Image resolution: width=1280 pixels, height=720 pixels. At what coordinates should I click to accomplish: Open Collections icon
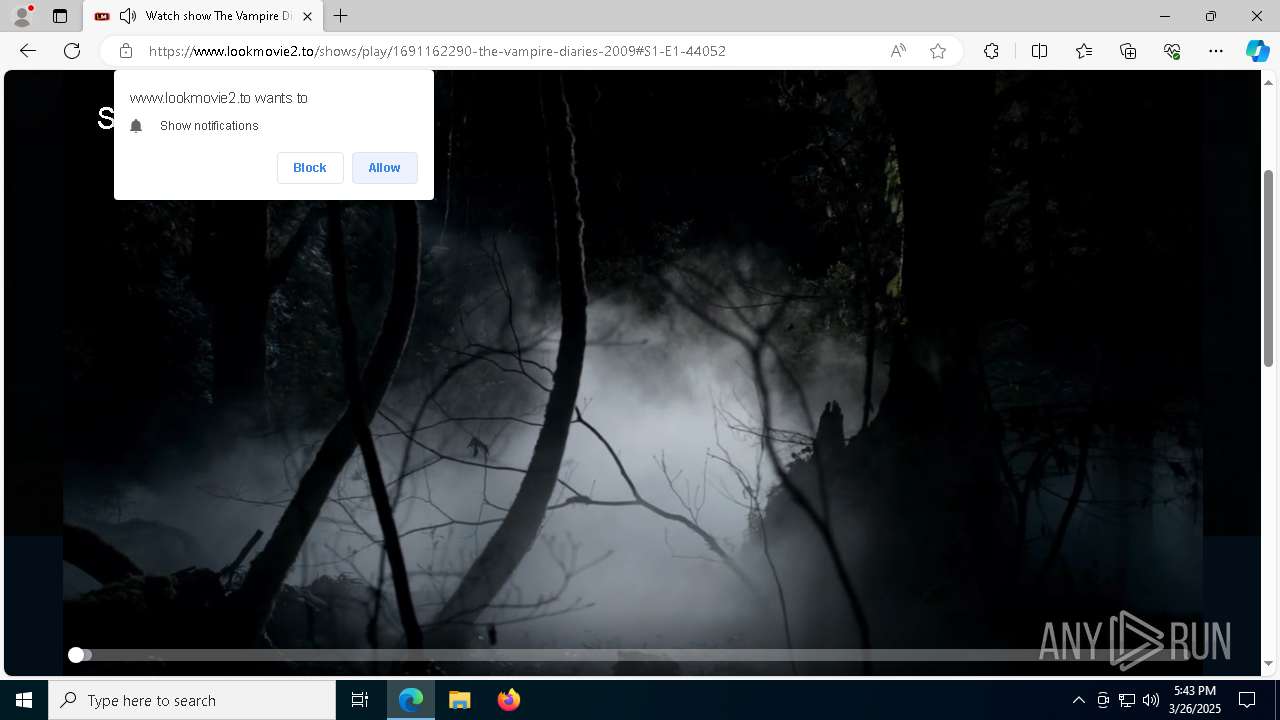pyautogui.click(x=1128, y=51)
